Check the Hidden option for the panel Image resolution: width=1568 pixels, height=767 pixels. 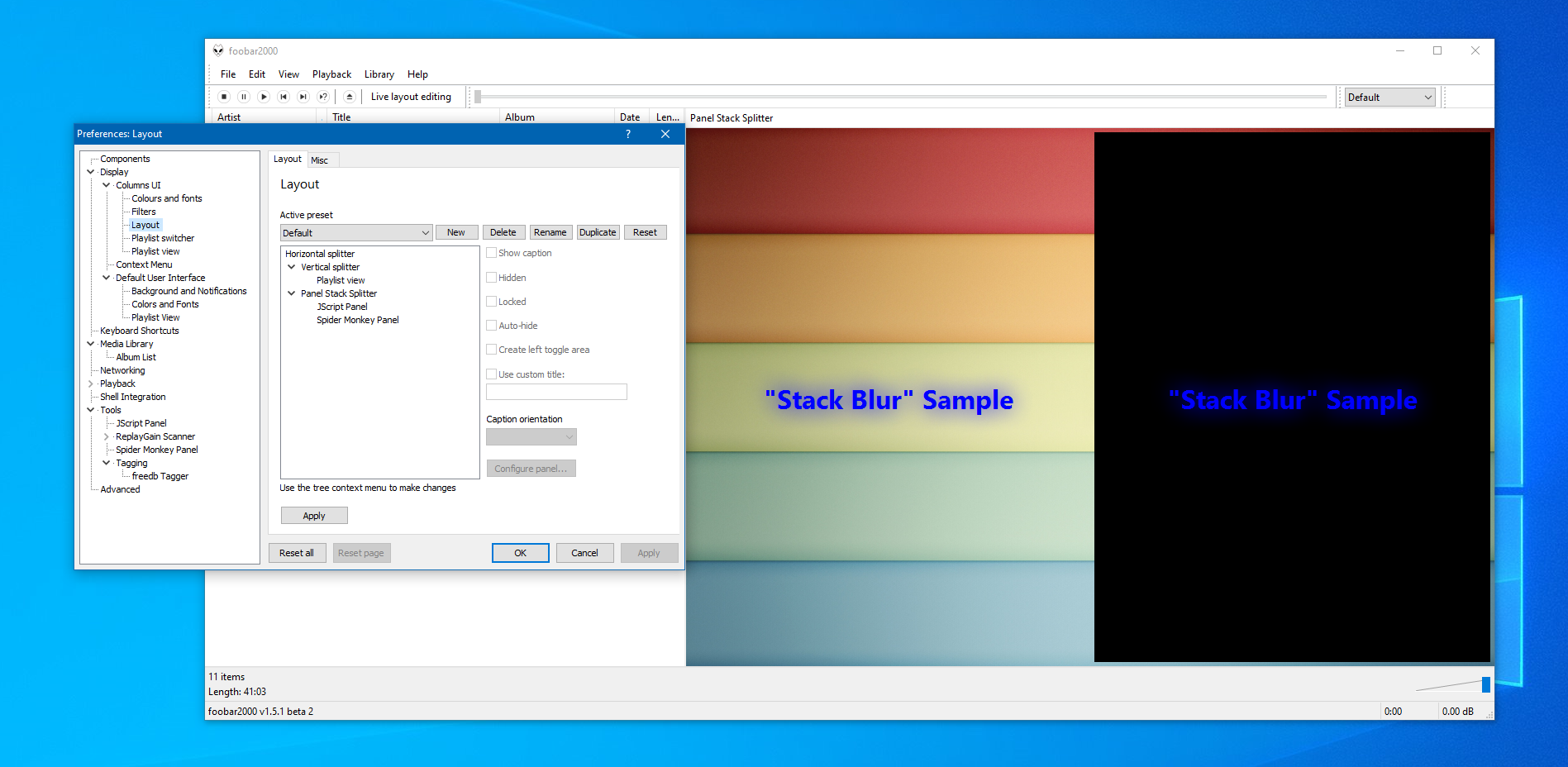[491, 277]
